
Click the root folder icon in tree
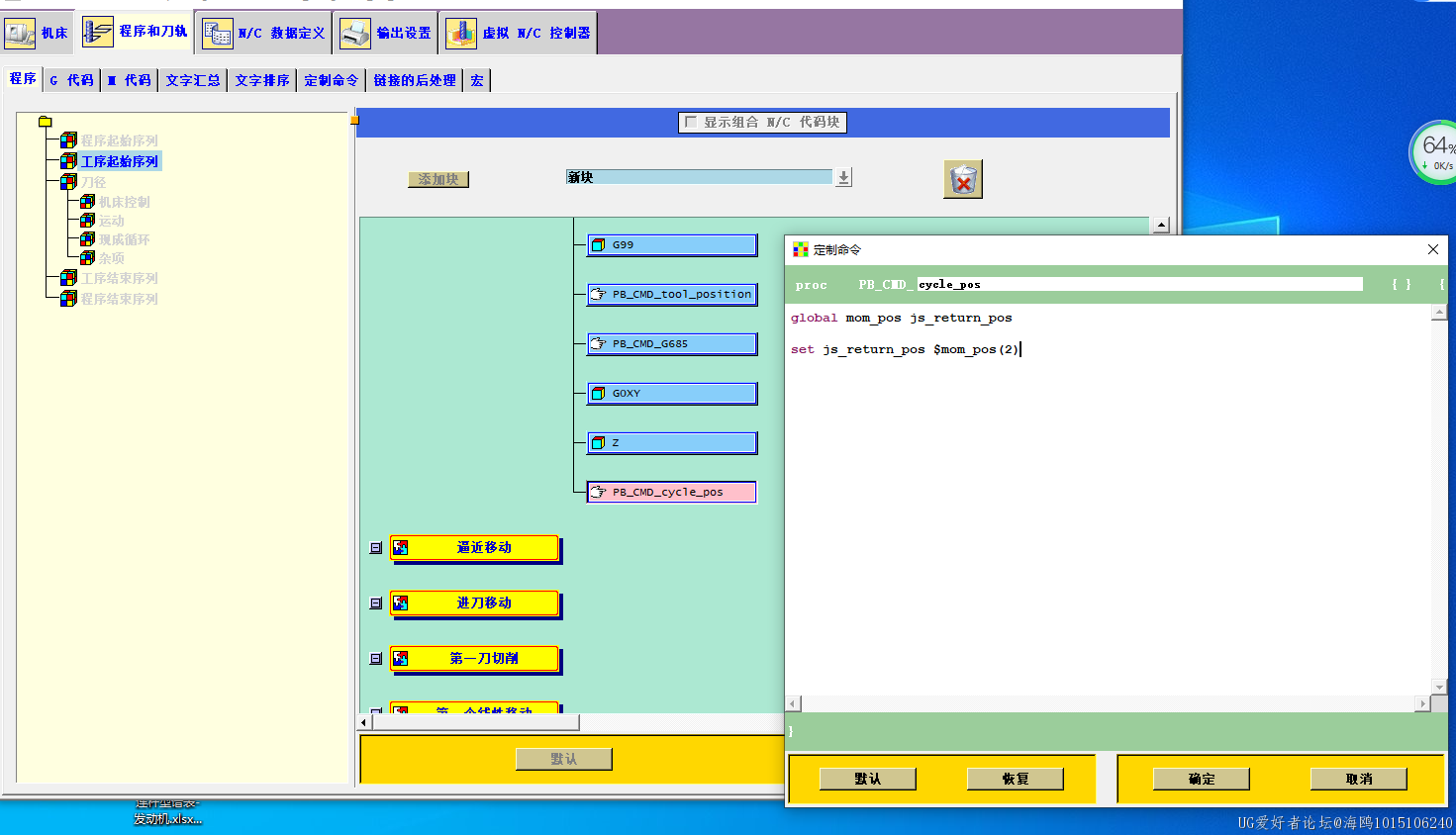pyautogui.click(x=45, y=122)
